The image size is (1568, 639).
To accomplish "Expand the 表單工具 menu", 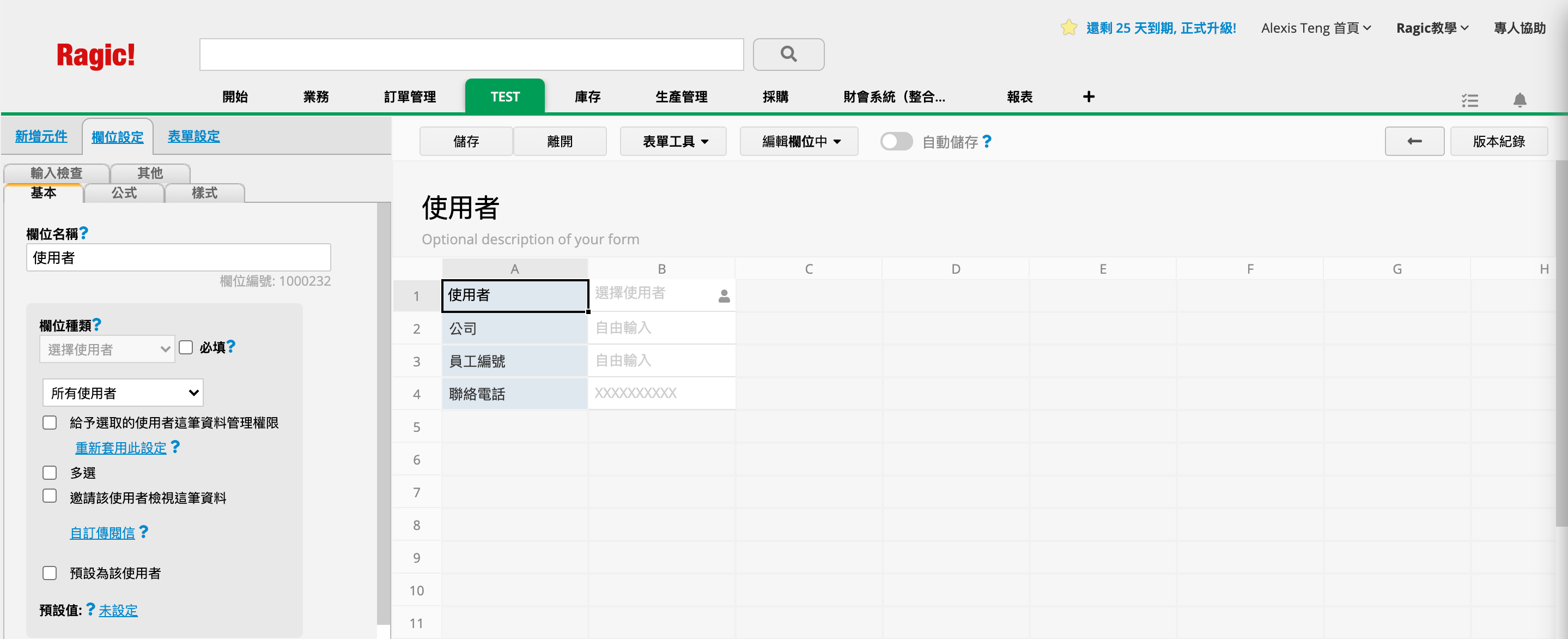I will pyautogui.click(x=673, y=141).
